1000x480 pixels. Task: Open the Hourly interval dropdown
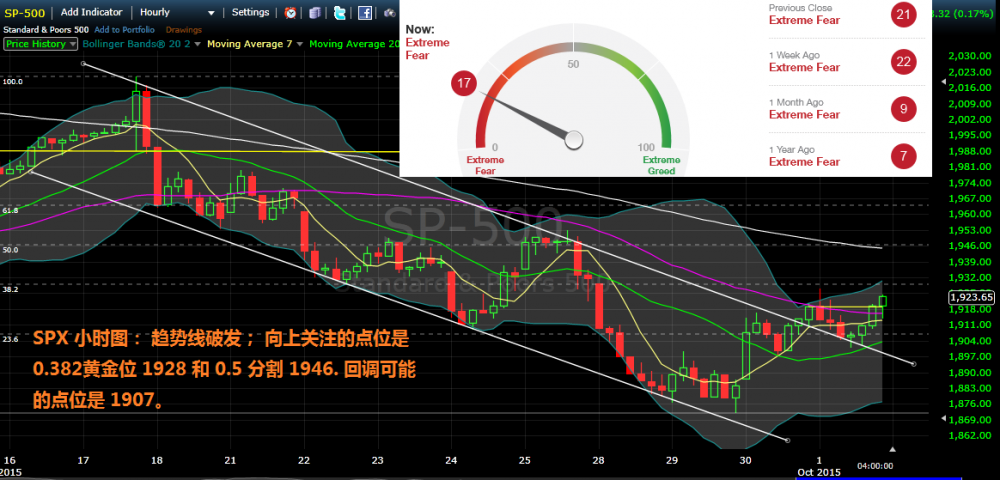[177, 12]
